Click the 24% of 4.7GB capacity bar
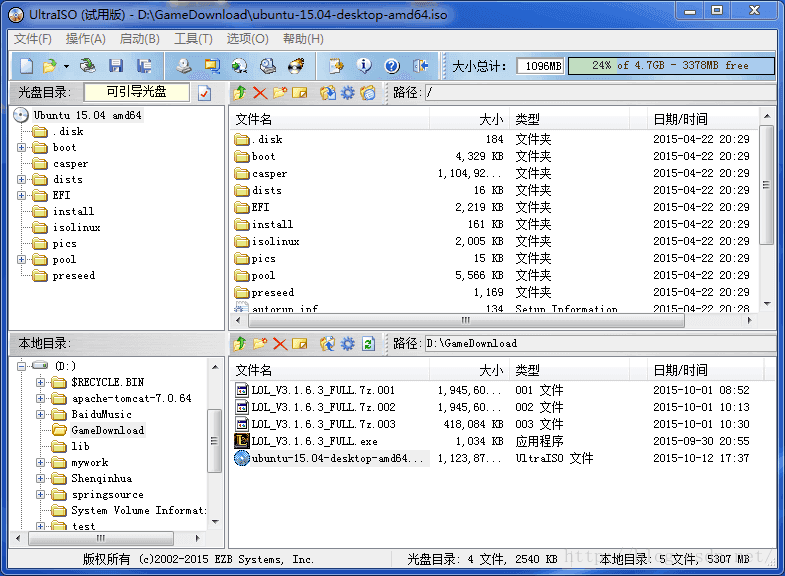Viewport: 785px width, 576px height. [x=671, y=66]
